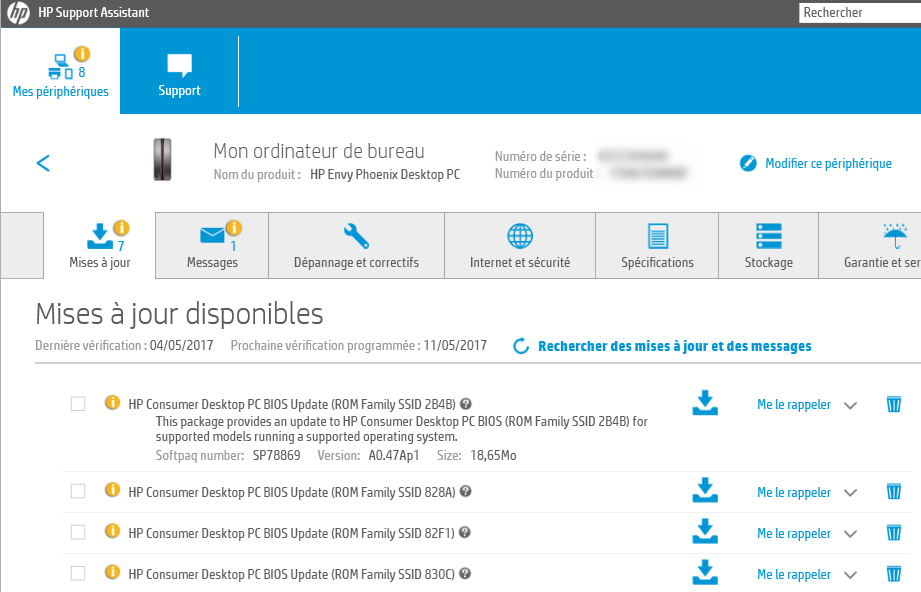921x592 pixels.
Task: Click the refresh icon for update search
Action: click(520, 346)
